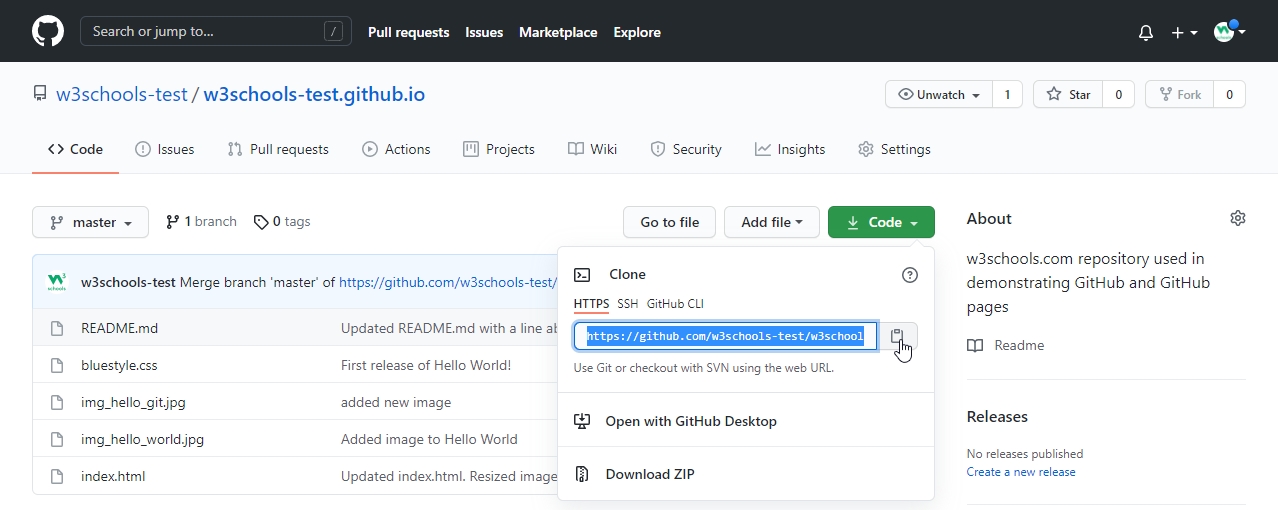Open the Settings repository tab
The width and height of the screenshot is (1278, 510).
pyautogui.click(x=894, y=149)
